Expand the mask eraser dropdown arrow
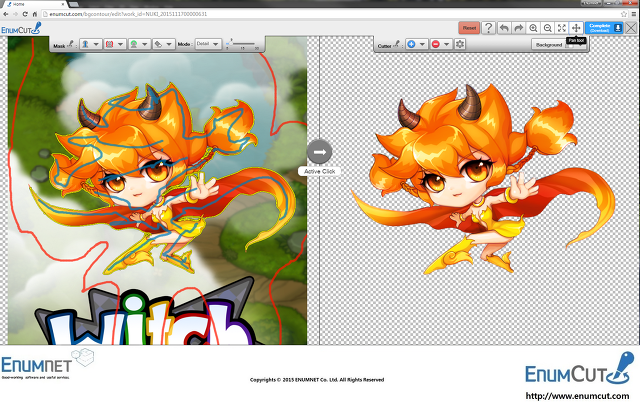 (x=169, y=44)
